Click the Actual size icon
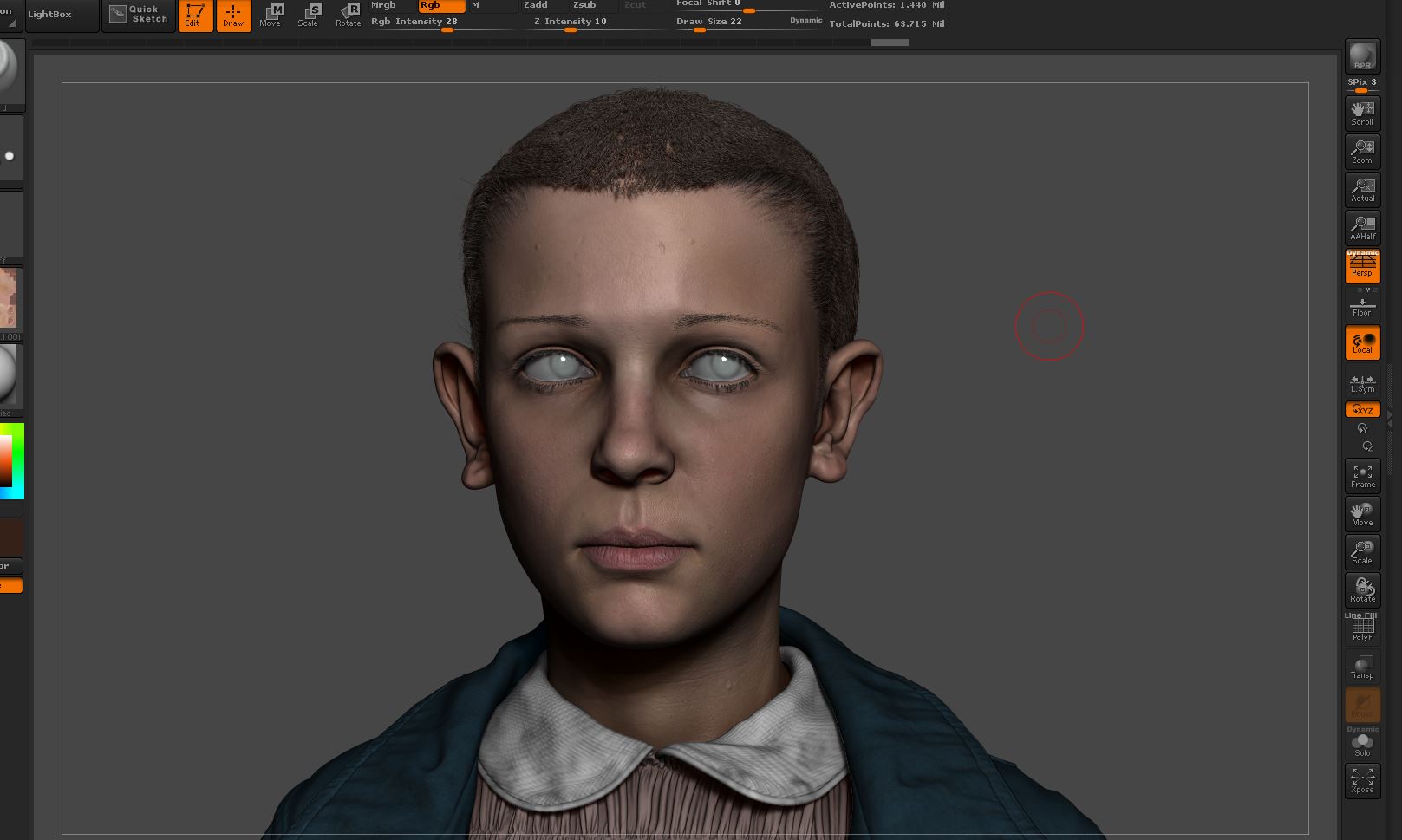This screenshot has height=840, width=1402. coord(1362,189)
